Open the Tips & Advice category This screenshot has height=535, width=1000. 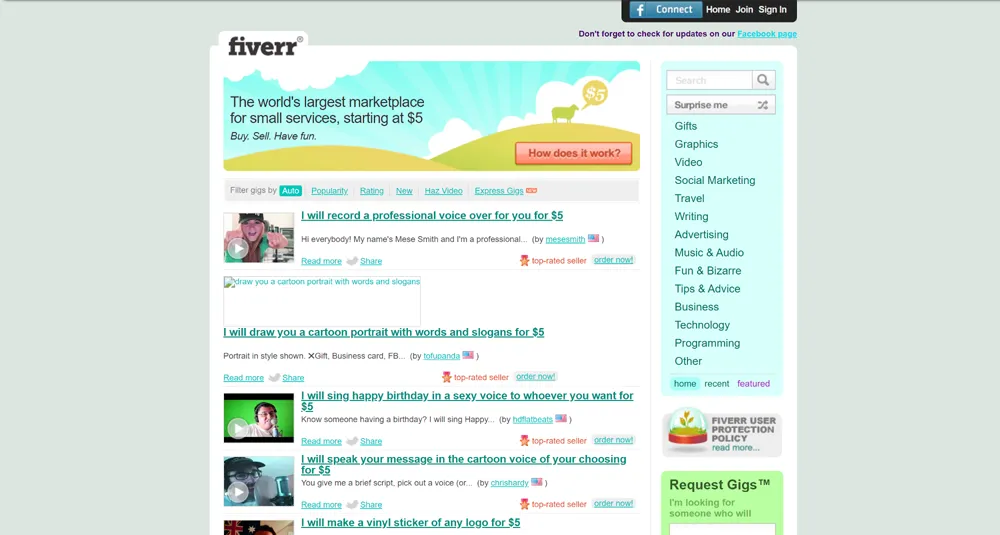click(x=707, y=289)
